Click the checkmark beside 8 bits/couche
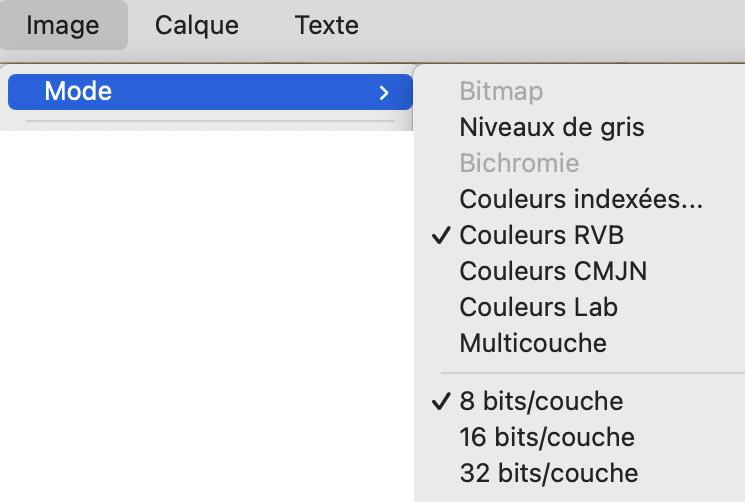 (x=440, y=402)
